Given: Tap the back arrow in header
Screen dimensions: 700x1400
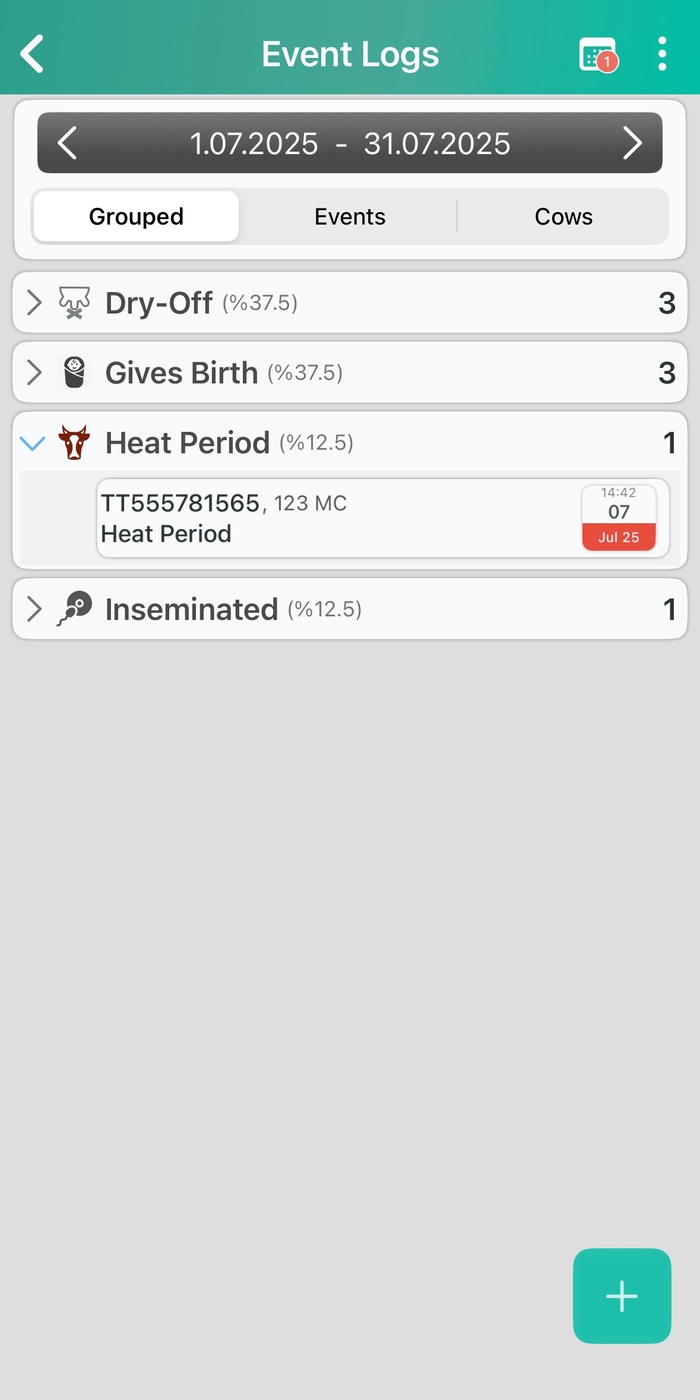Looking at the screenshot, I should point(33,54).
